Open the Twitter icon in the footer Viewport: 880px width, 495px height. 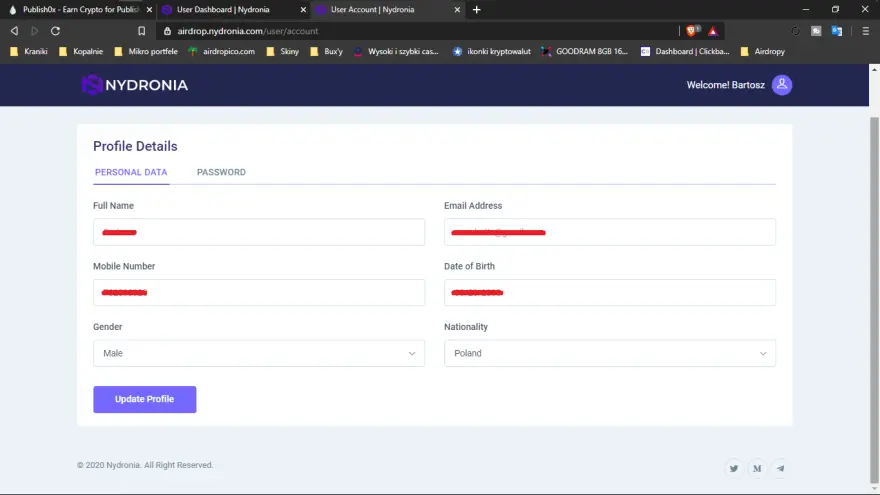point(734,468)
